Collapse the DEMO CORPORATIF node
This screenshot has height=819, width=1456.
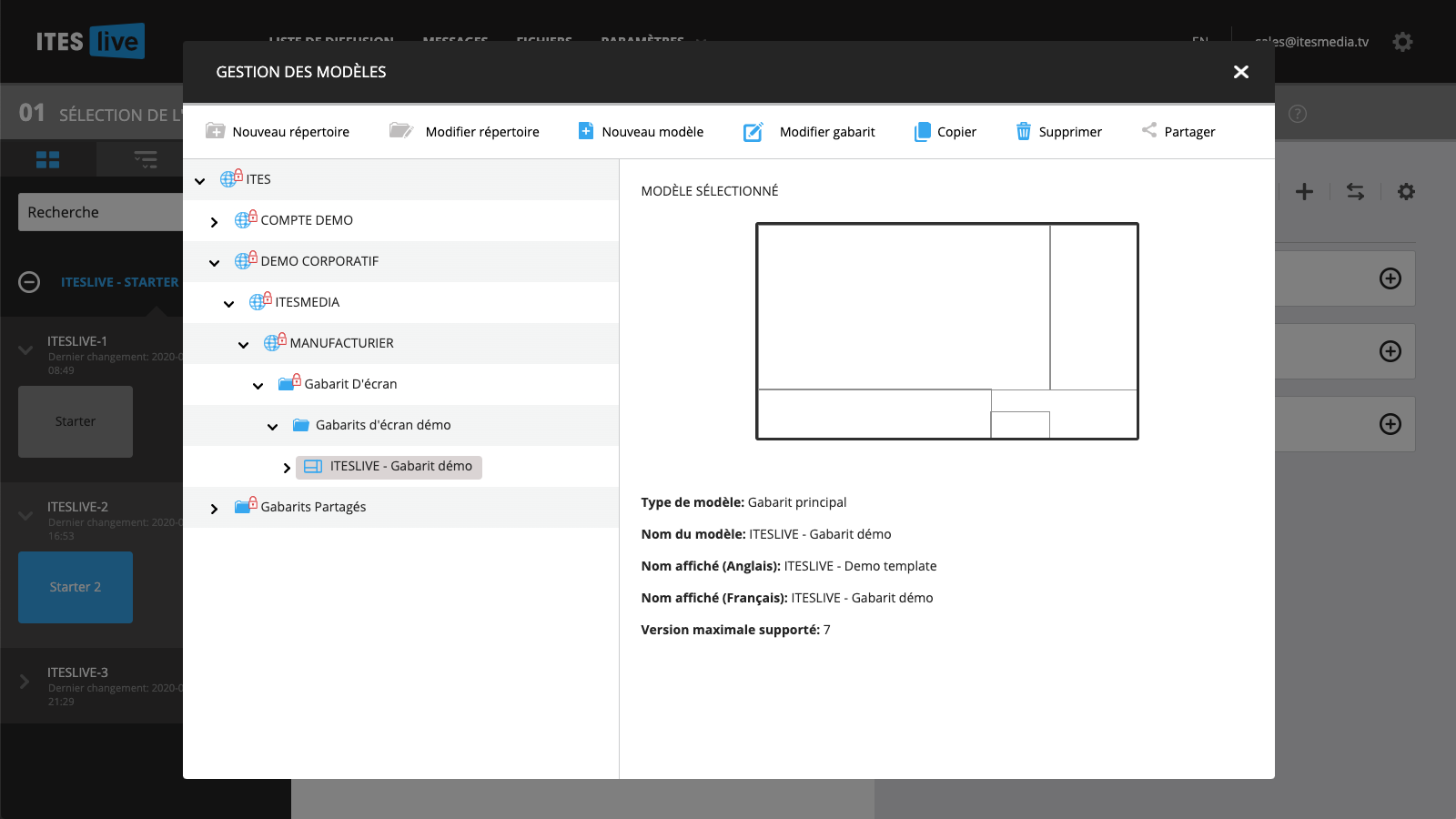coord(215,262)
